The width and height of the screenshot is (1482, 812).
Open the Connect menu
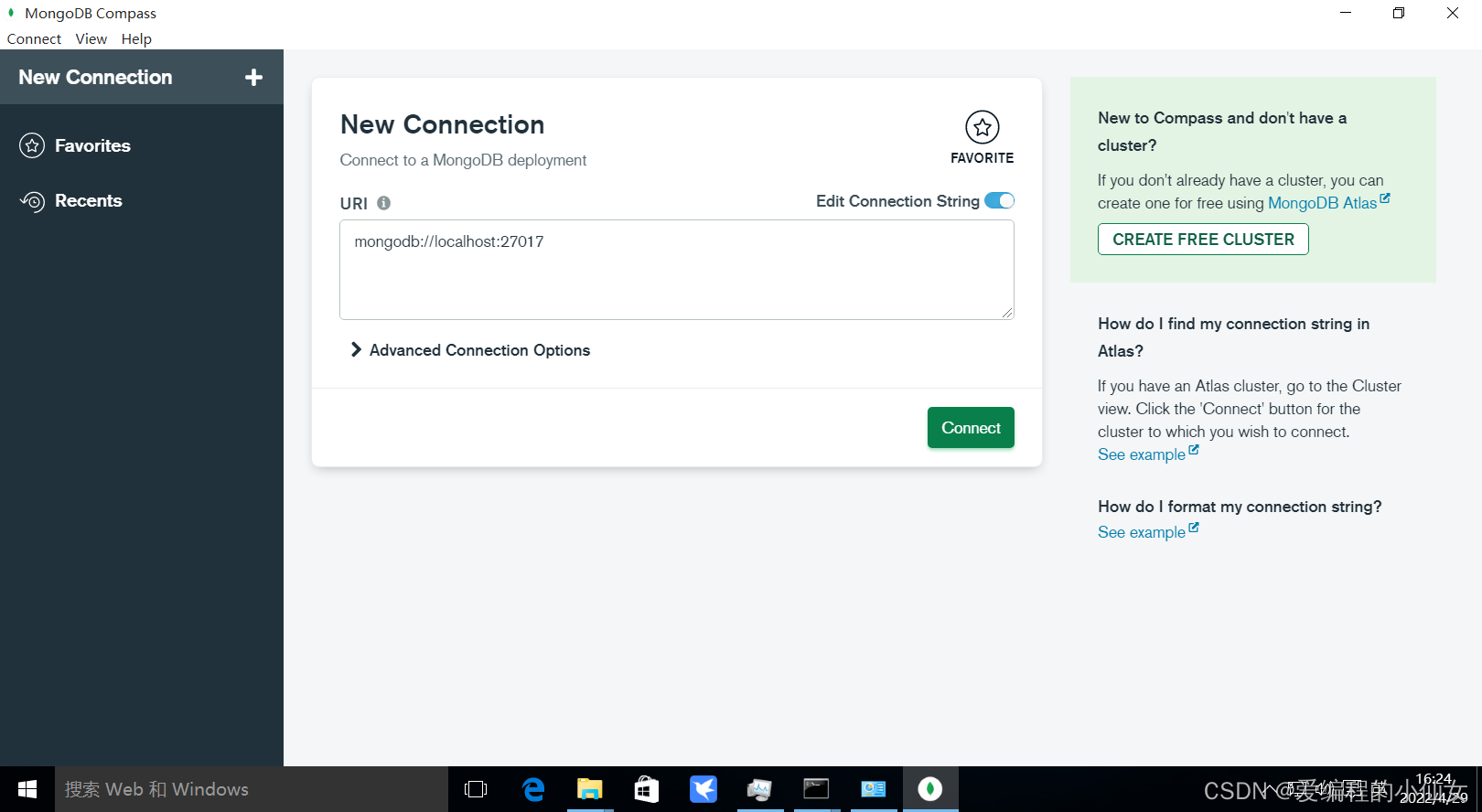pyautogui.click(x=34, y=38)
